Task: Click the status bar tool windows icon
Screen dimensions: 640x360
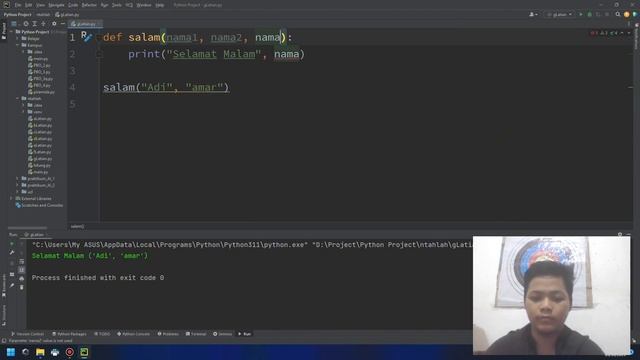Action: 4,340
